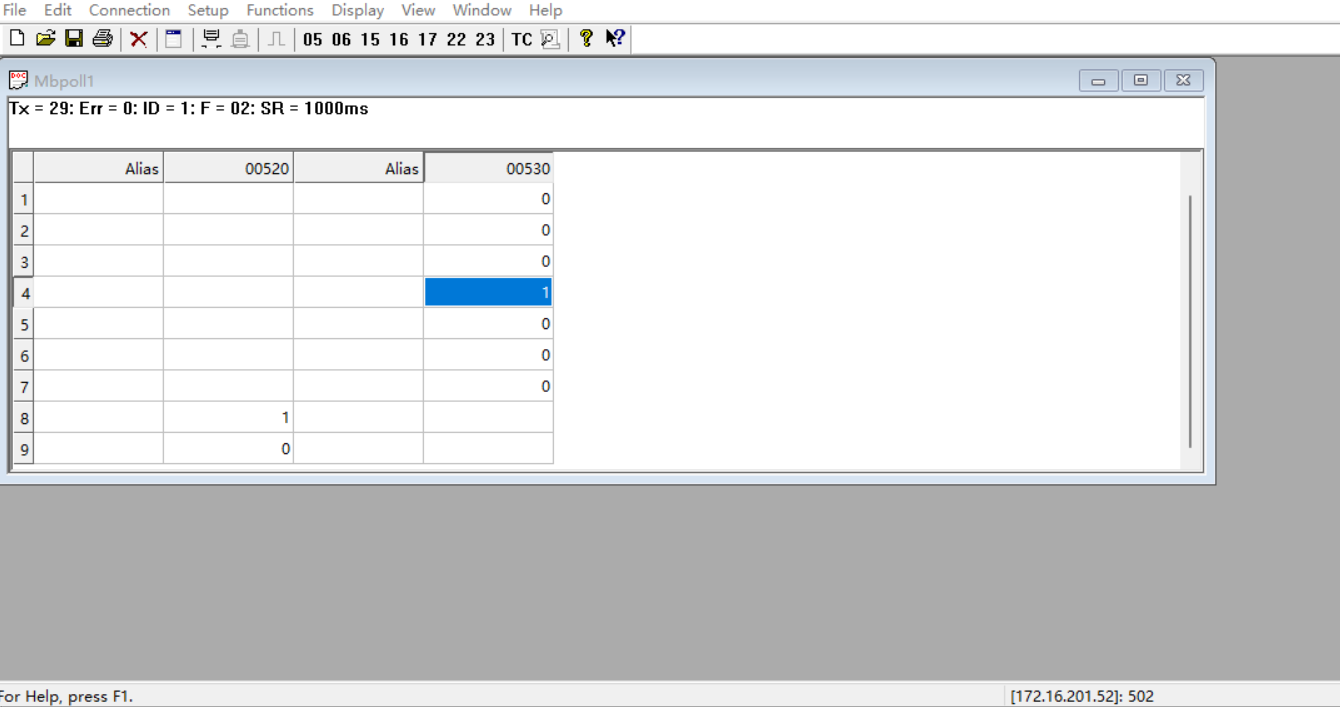Image resolution: width=1340 pixels, height=707 pixels.
Task: Select row header number 8
Action: (23, 418)
